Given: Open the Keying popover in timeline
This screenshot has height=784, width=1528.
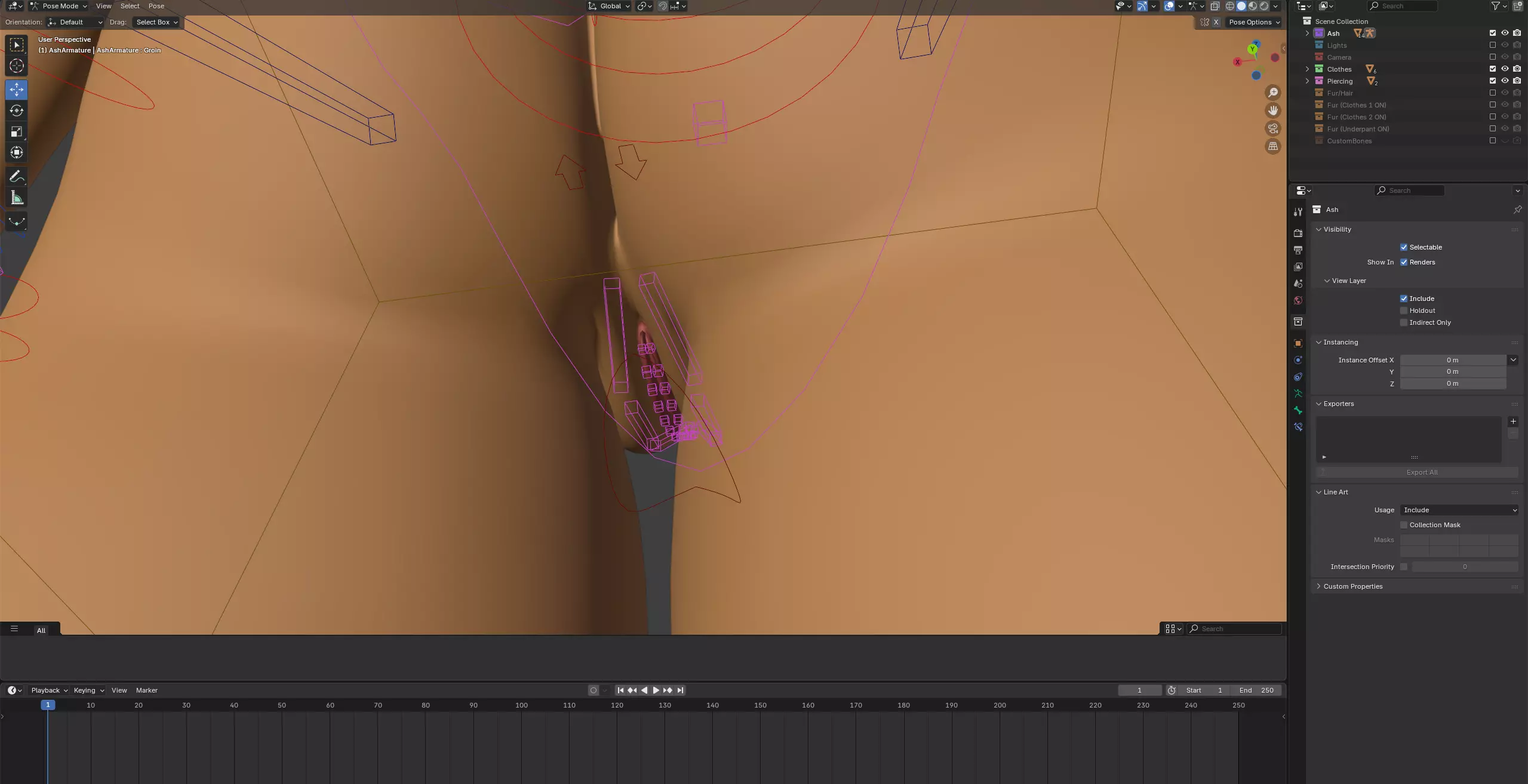Looking at the screenshot, I should click(88, 690).
